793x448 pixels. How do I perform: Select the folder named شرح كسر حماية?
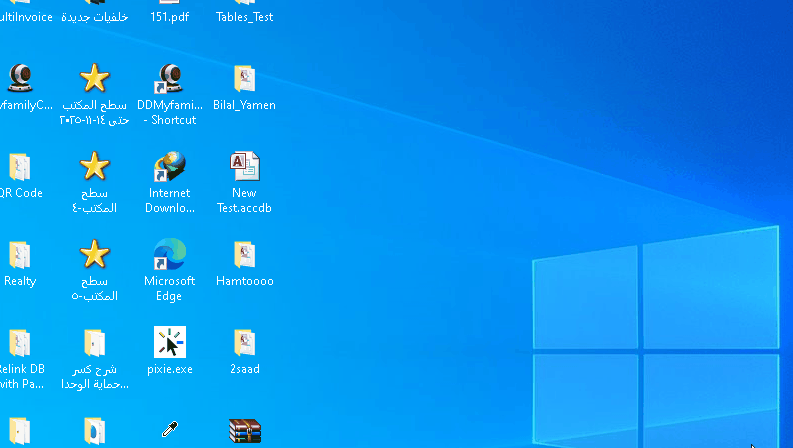94,343
